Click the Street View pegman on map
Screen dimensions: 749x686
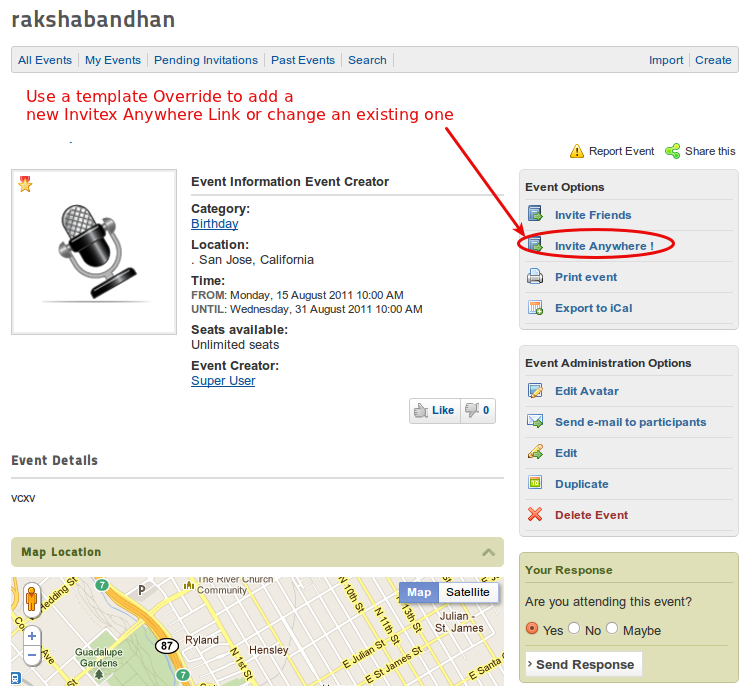coord(32,599)
